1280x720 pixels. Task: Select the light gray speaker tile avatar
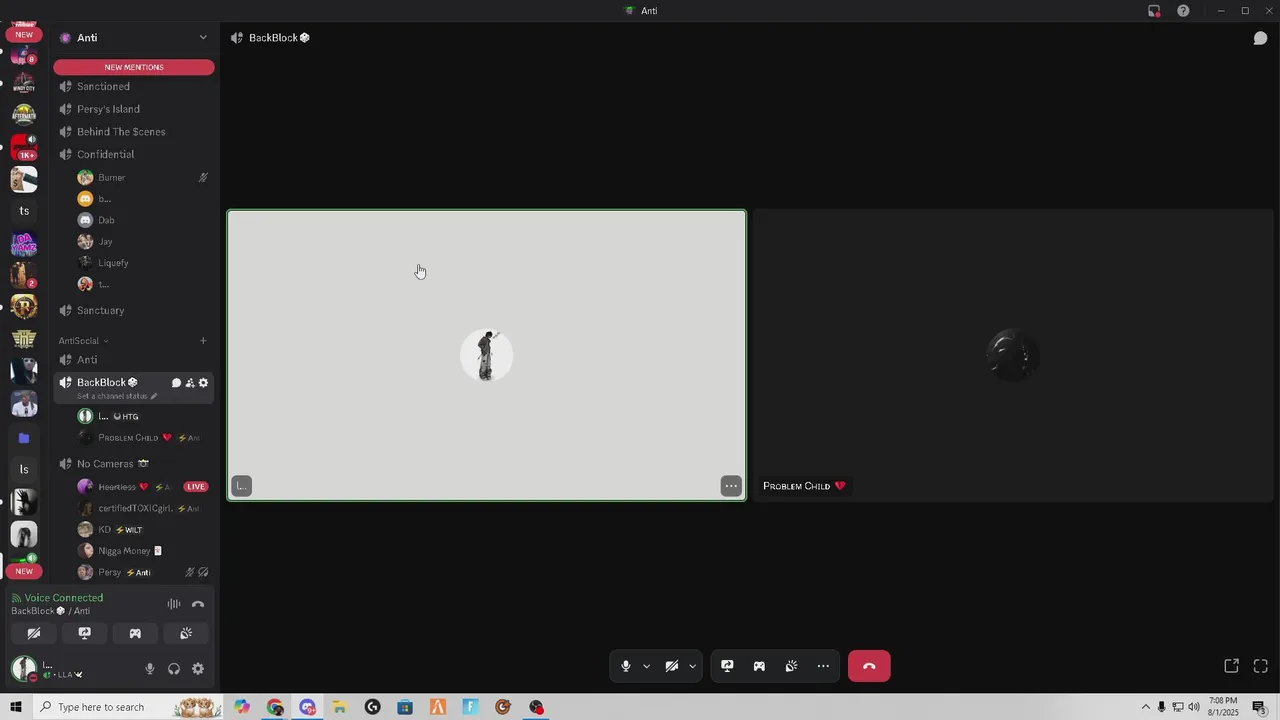pyautogui.click(x=486, y=355)
